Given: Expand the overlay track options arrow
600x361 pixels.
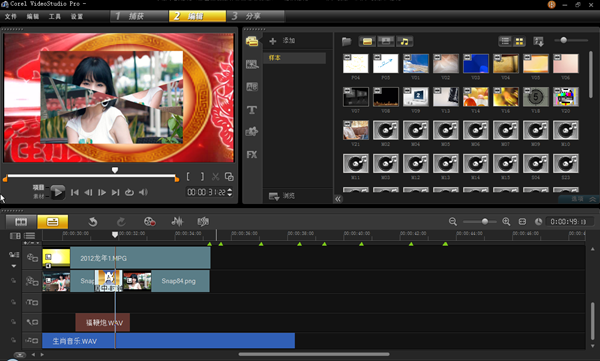Looking at the screenshot, I should point(14,266).
